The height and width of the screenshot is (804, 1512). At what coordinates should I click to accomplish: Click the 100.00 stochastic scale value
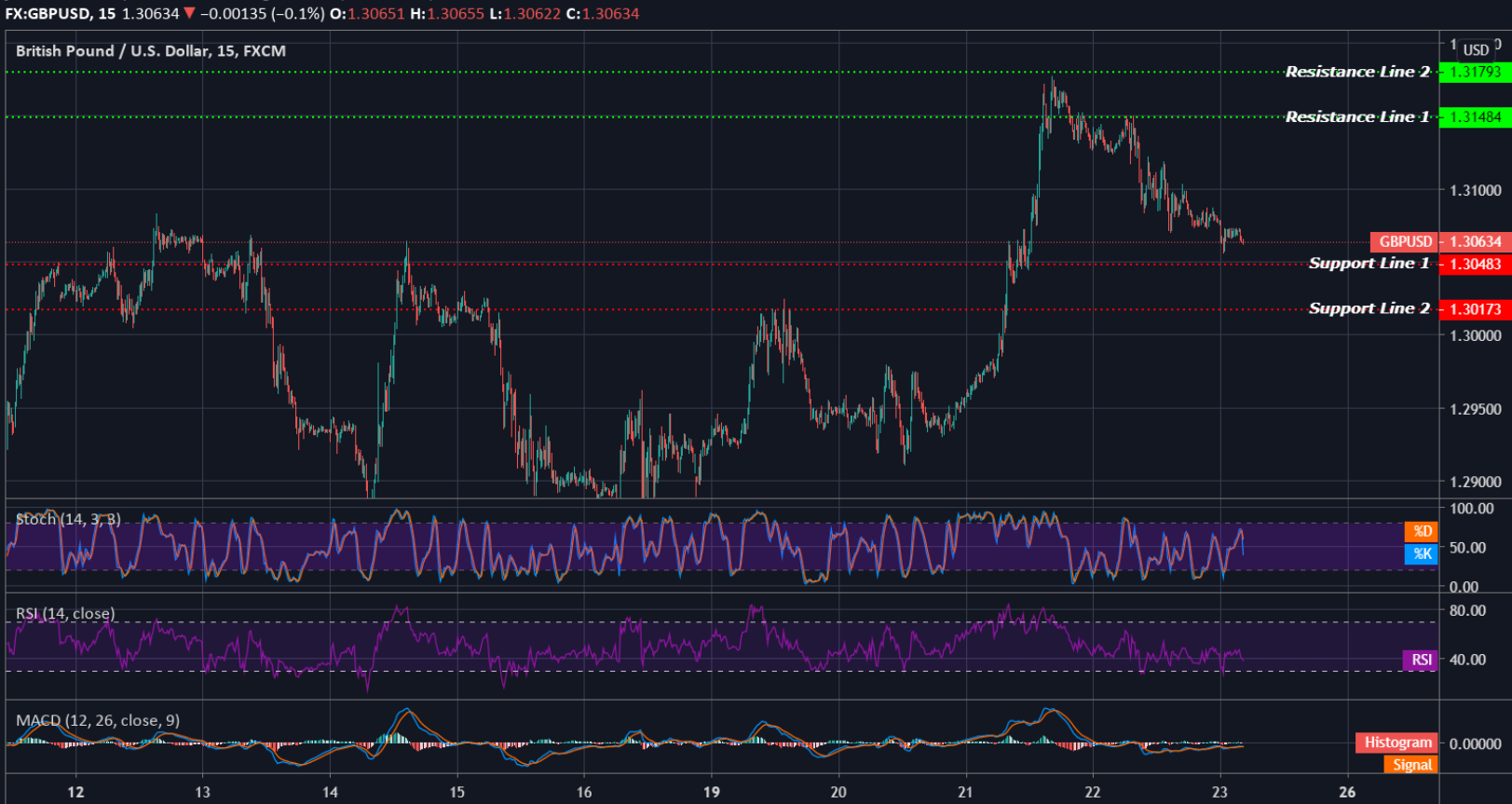pyautogui.click(x=1471, y=509)
